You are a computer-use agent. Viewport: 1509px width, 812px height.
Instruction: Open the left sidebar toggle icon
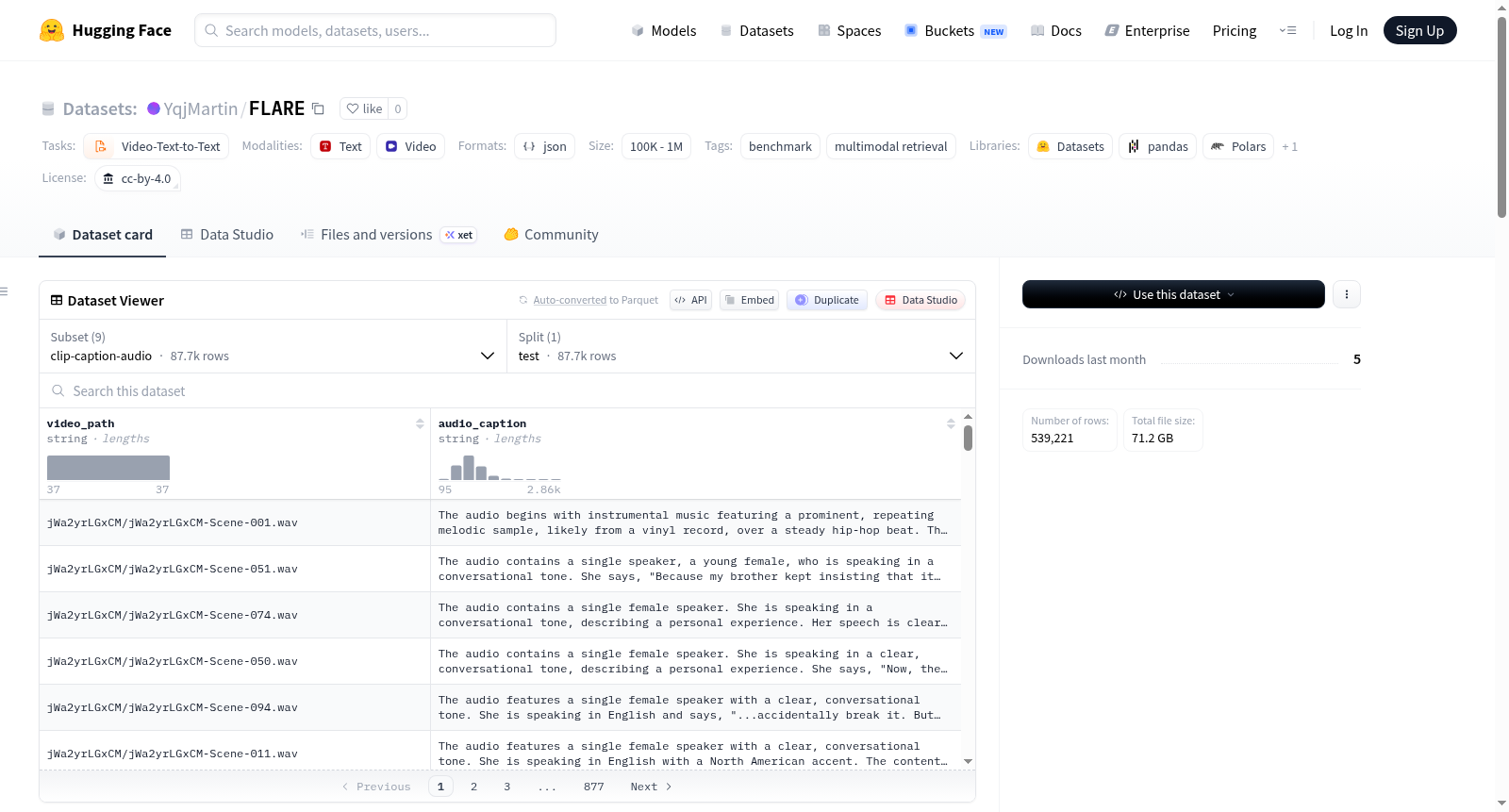pyautogui.click(x=5, y=291)
